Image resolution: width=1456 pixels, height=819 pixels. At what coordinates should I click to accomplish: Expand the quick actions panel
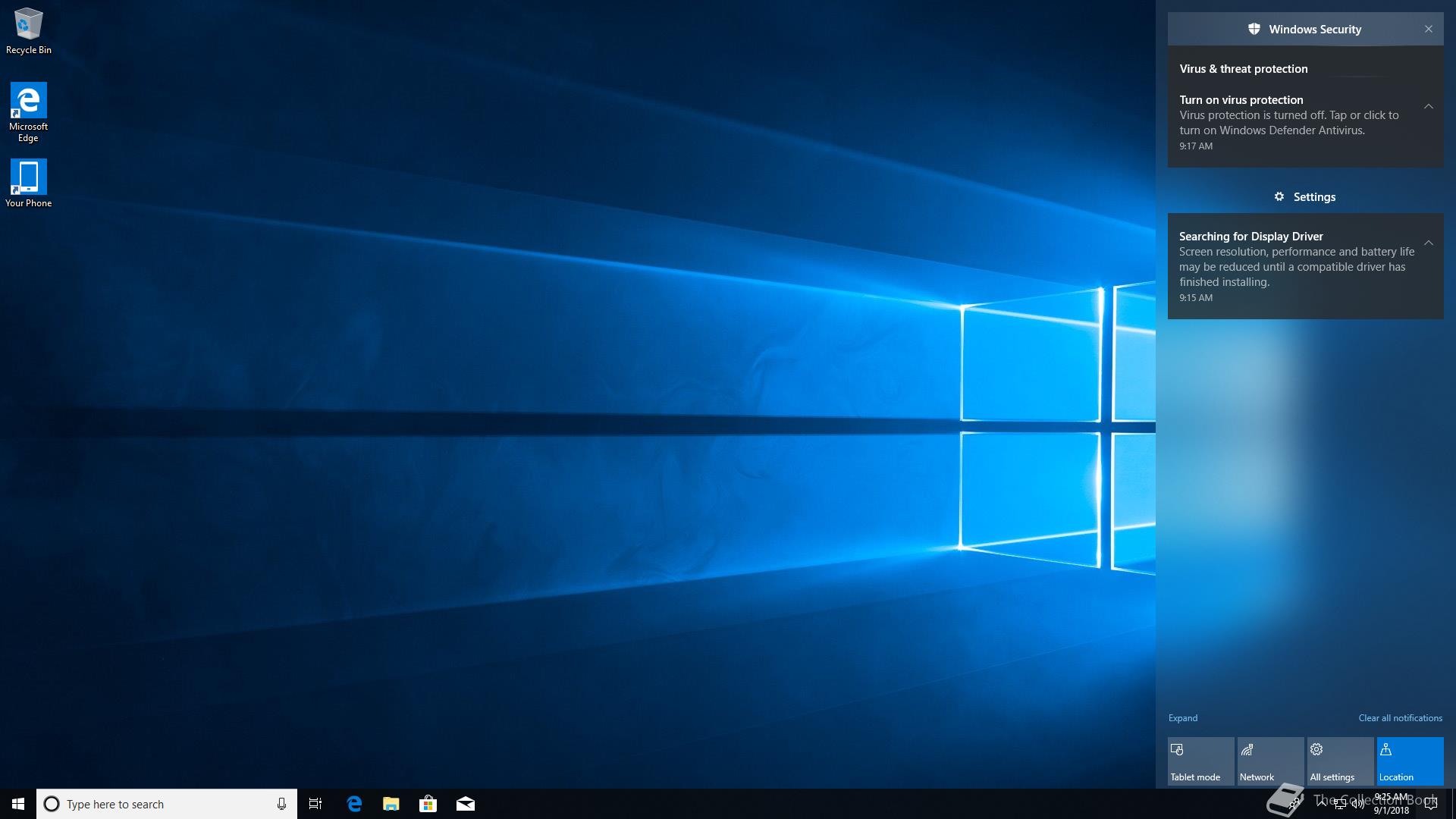[x=1182, y=718]
